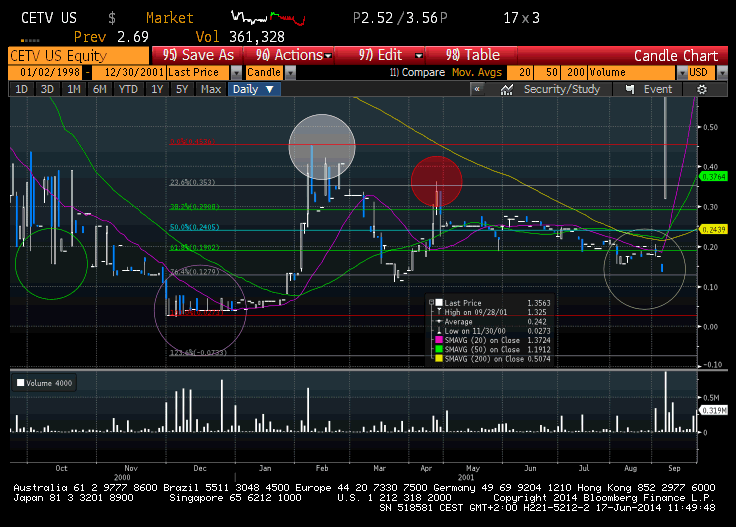
Task: Click the Security/Study chart icon
Action: click(506, 89)
